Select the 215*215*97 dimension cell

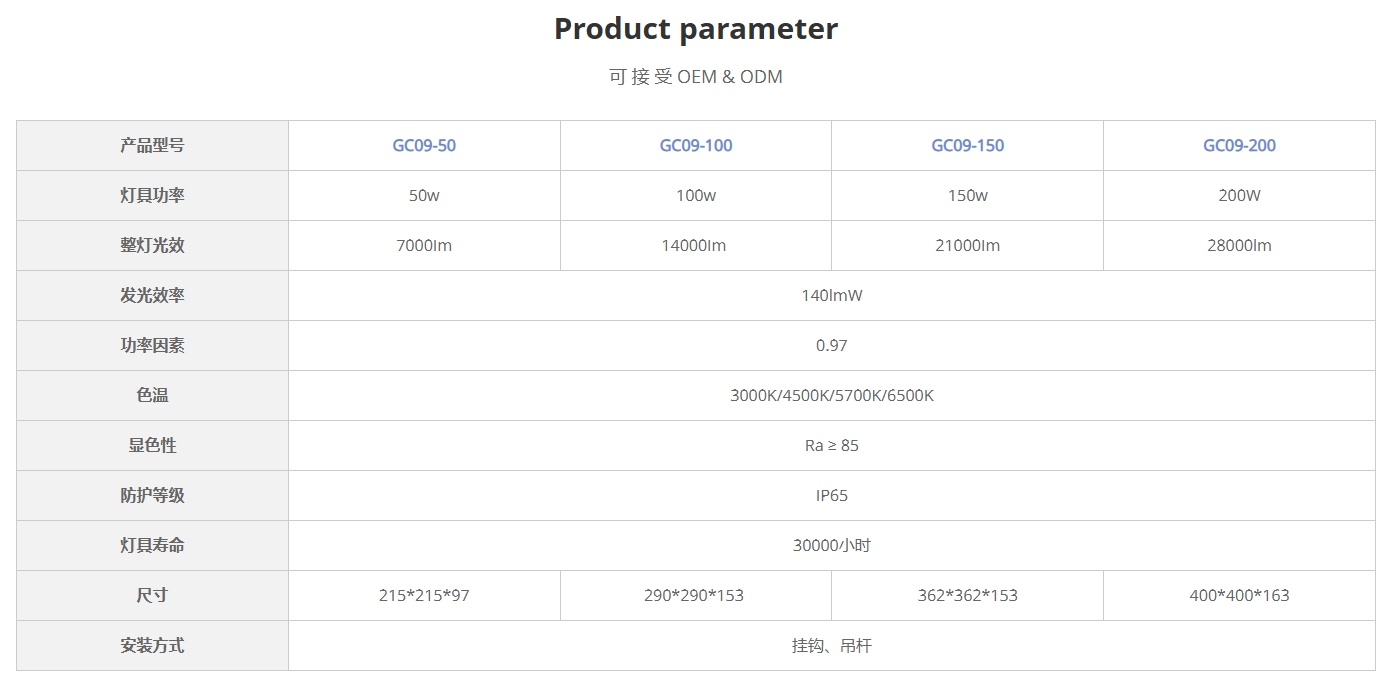(424, 595)
